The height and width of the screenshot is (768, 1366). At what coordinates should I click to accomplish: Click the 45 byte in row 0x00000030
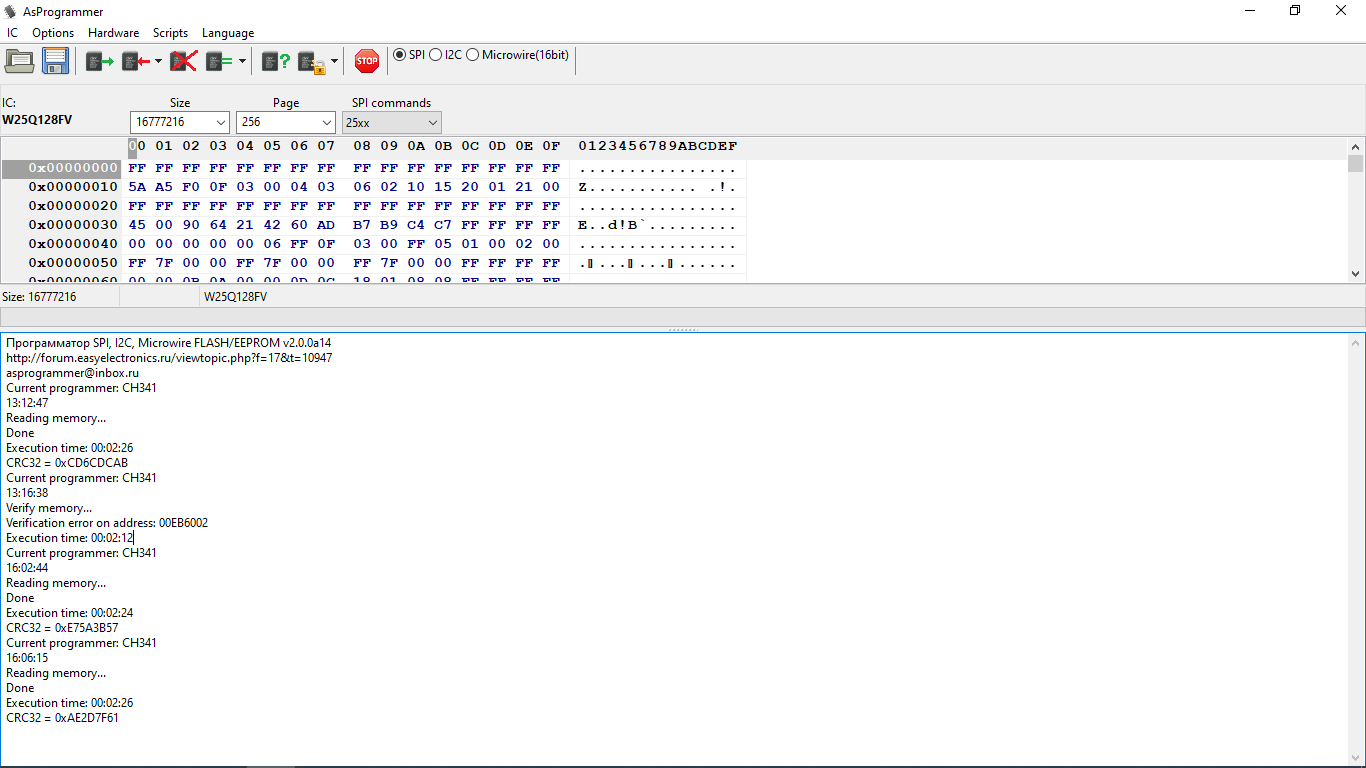coord(137,225)
